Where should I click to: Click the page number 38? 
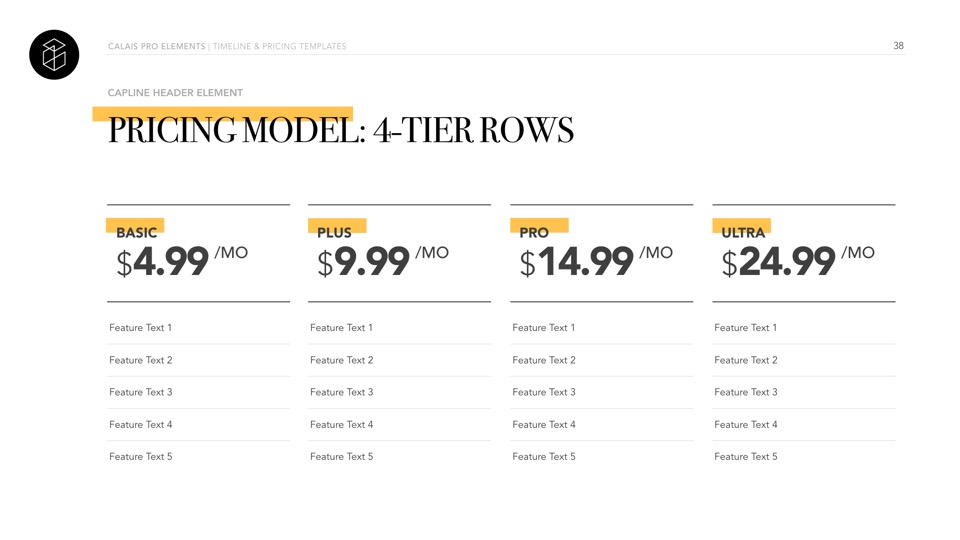(898, 46)
